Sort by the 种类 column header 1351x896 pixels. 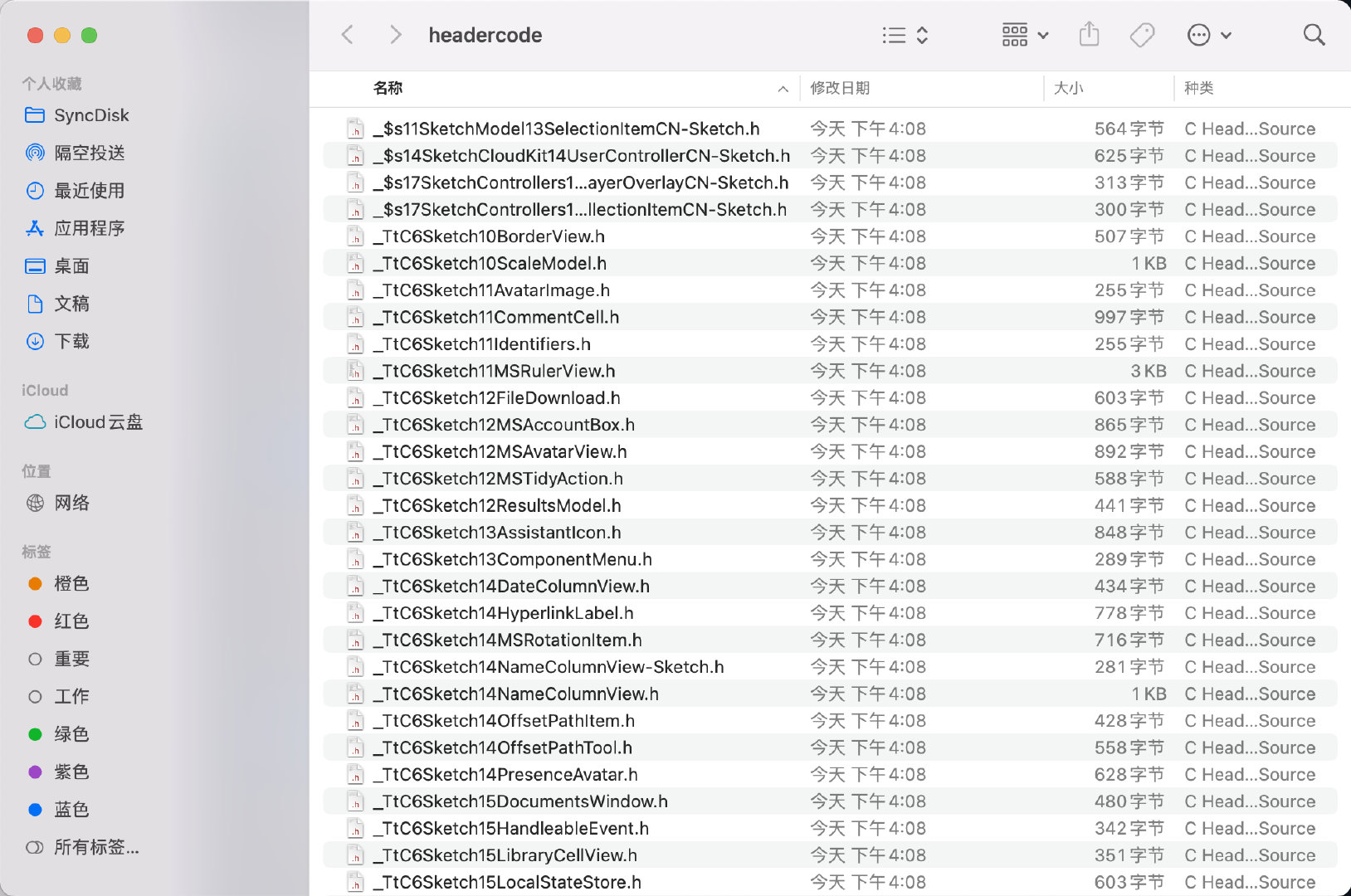point(1198,88)
